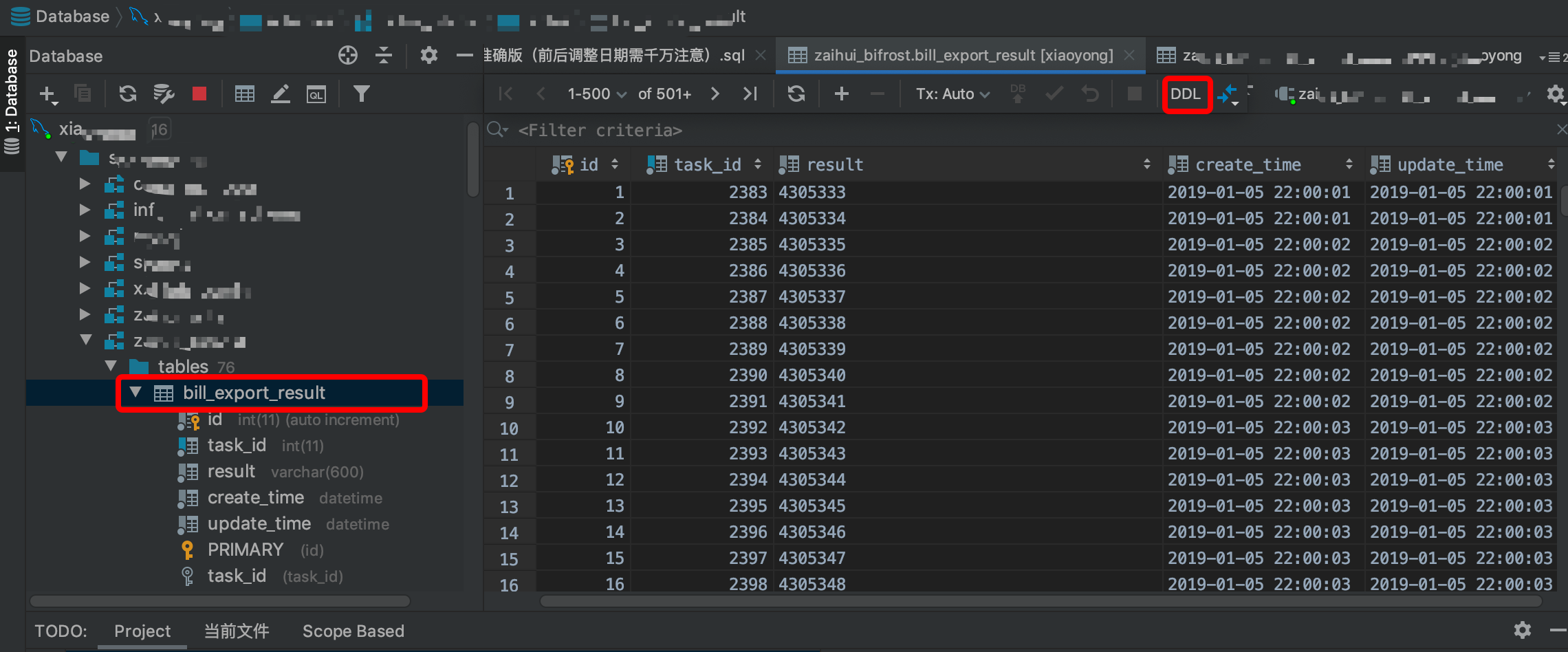This screenshot has width=1568, height=652.
Task: Close the bill_export_result editor tab
Action: pos(1129,55)
